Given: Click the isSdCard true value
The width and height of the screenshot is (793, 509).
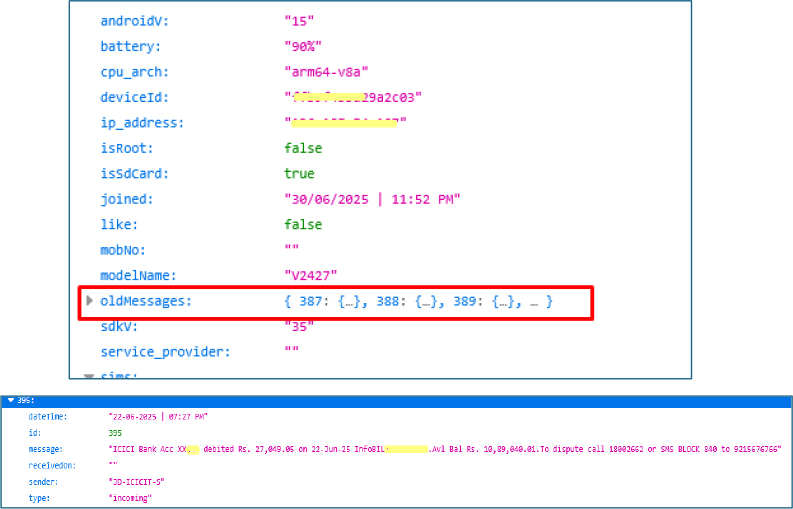Looking at the screenshot, I should (300, 173).
